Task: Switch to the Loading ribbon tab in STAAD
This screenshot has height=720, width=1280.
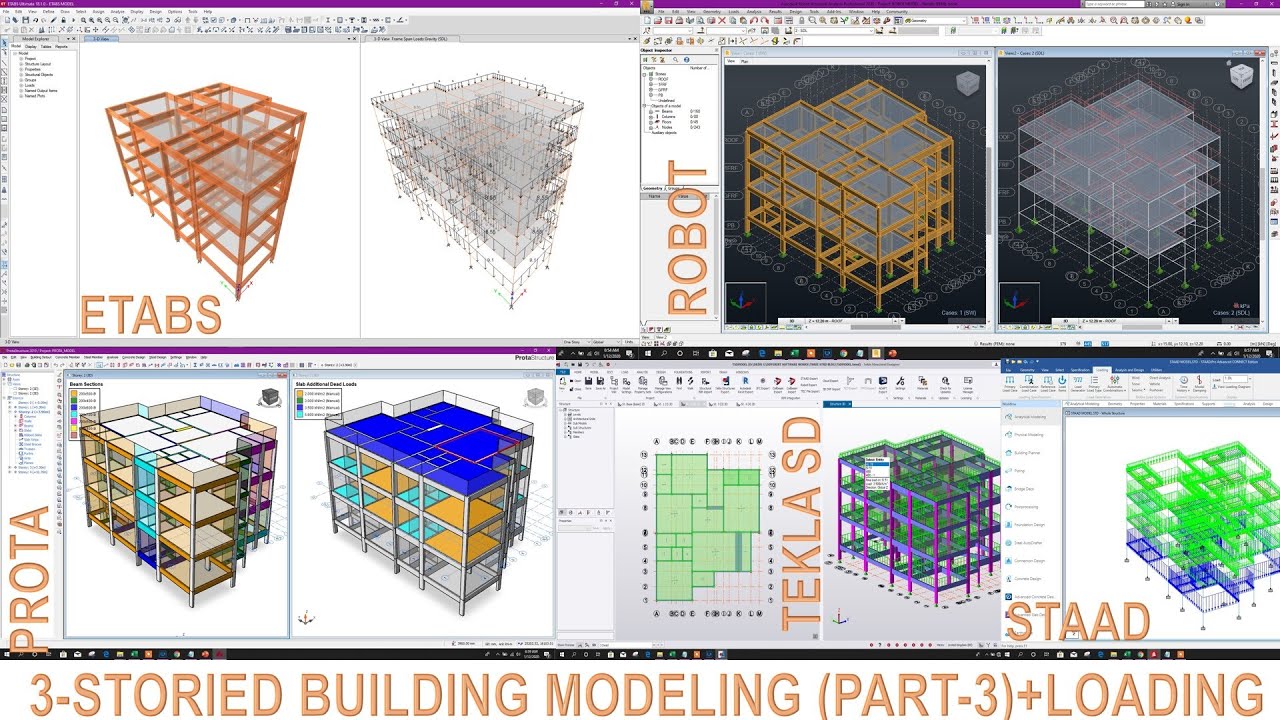Action: 1102,370
